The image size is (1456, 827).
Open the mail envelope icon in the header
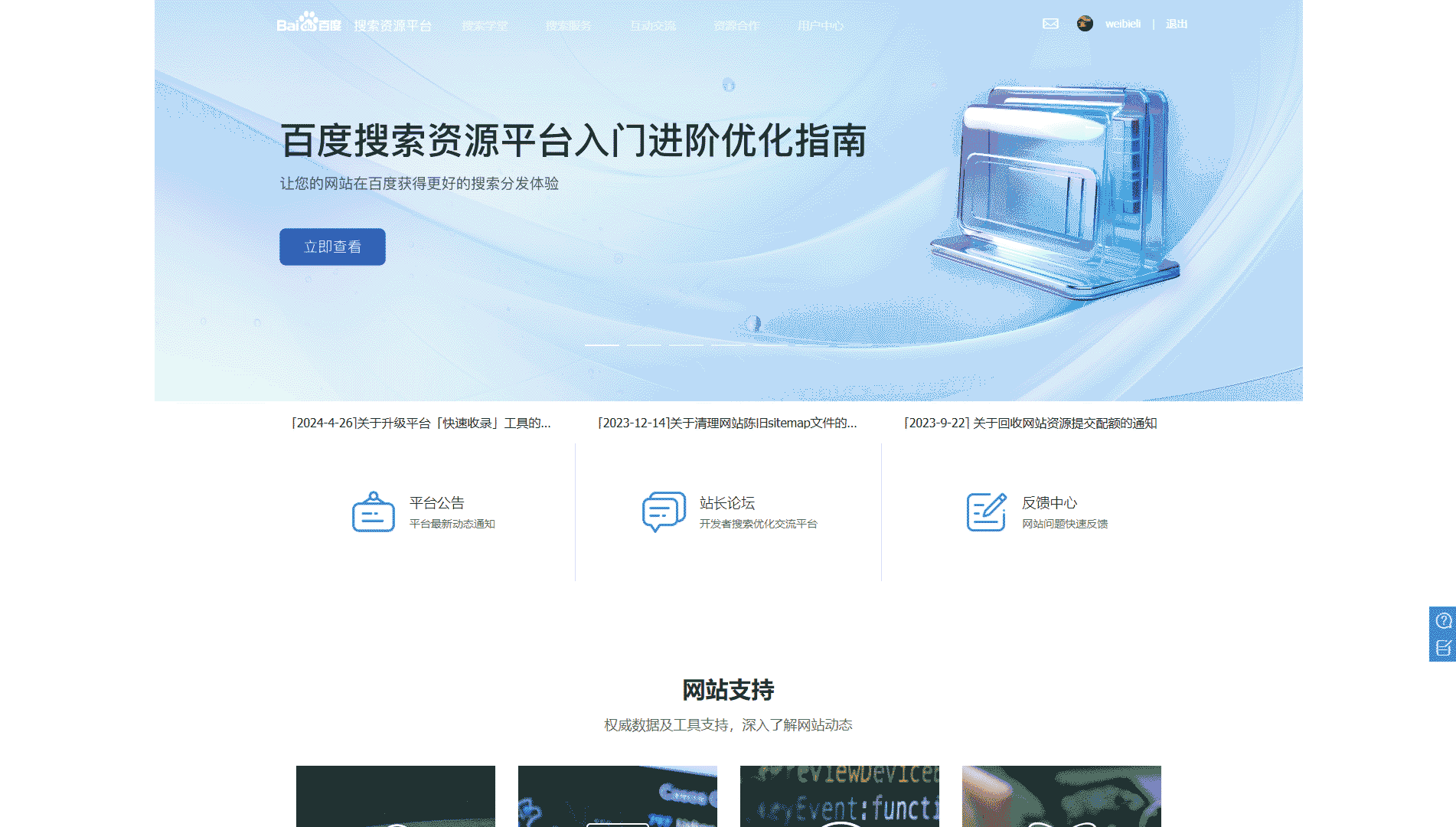click(1050, 24)
